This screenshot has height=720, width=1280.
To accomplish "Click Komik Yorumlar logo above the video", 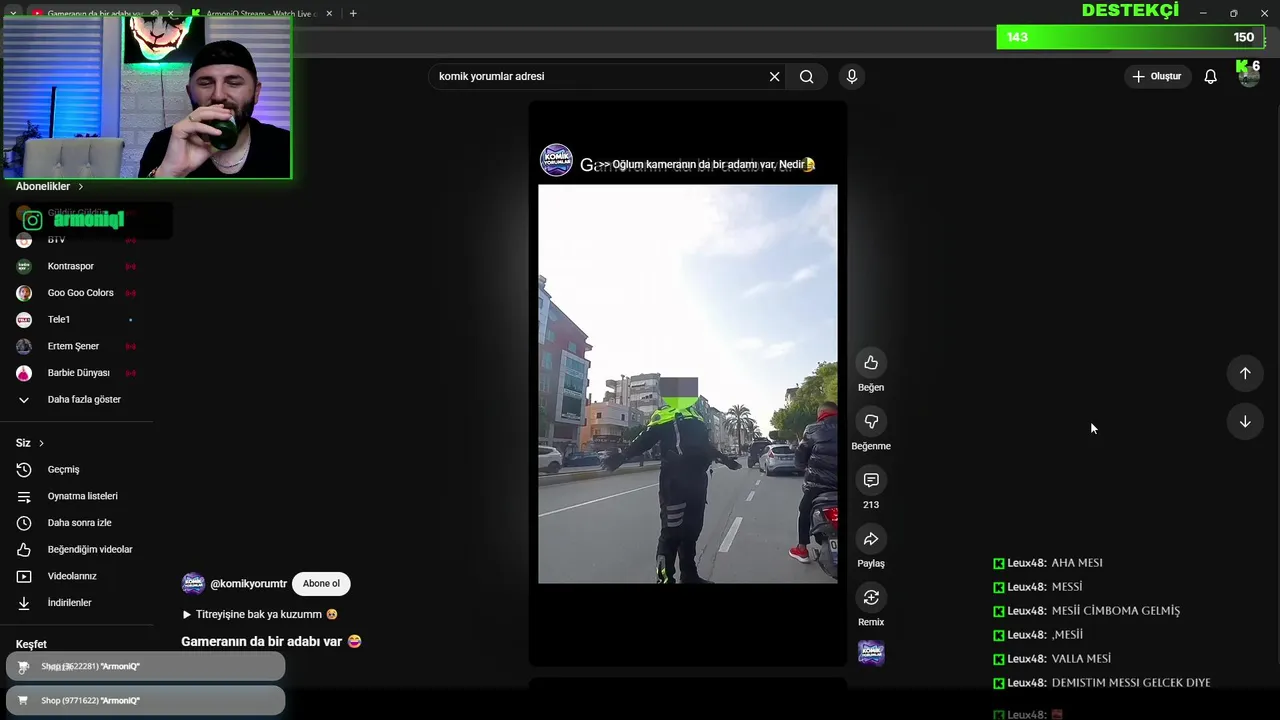I will click(556, 160).
